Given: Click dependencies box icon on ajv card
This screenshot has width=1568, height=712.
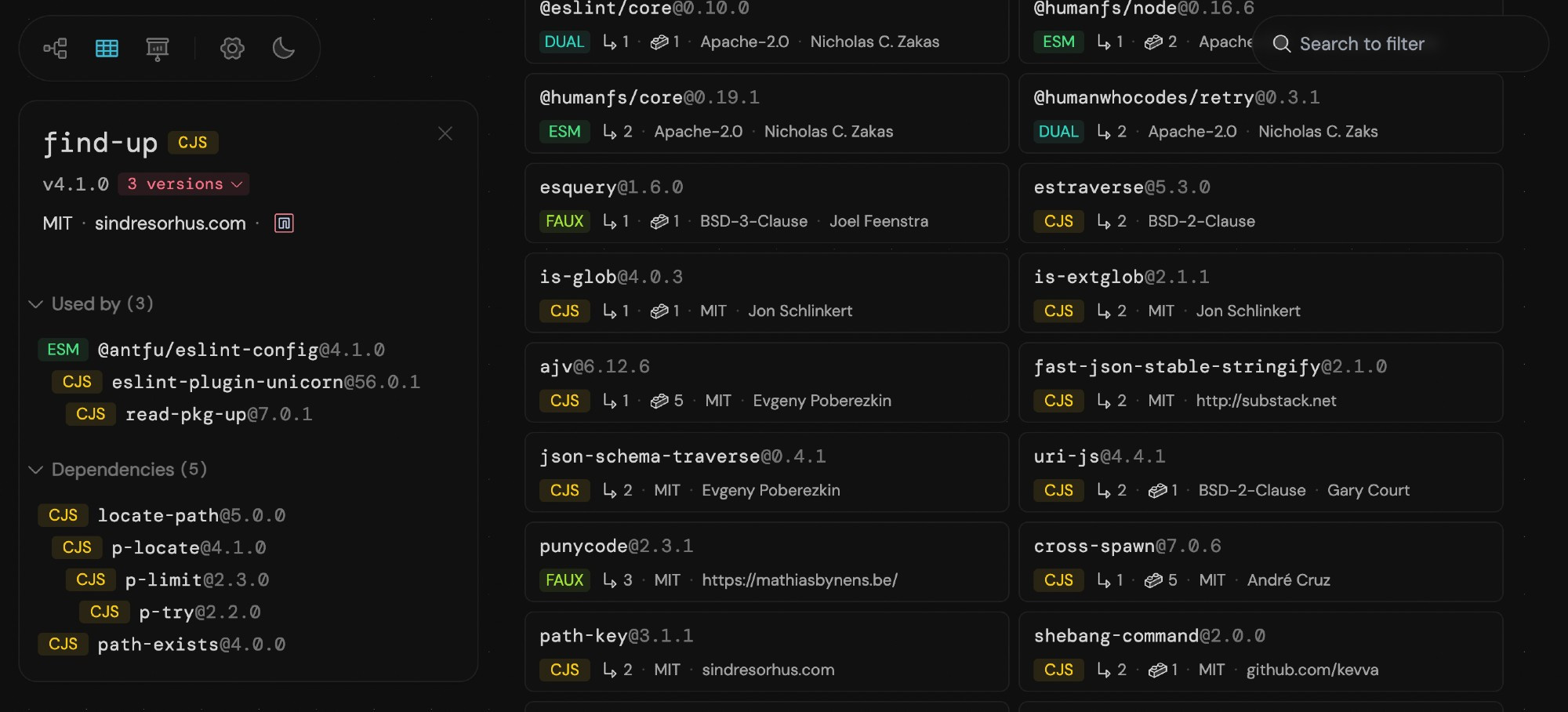Looking at the screenshot, I should click(x=659, y=401).
